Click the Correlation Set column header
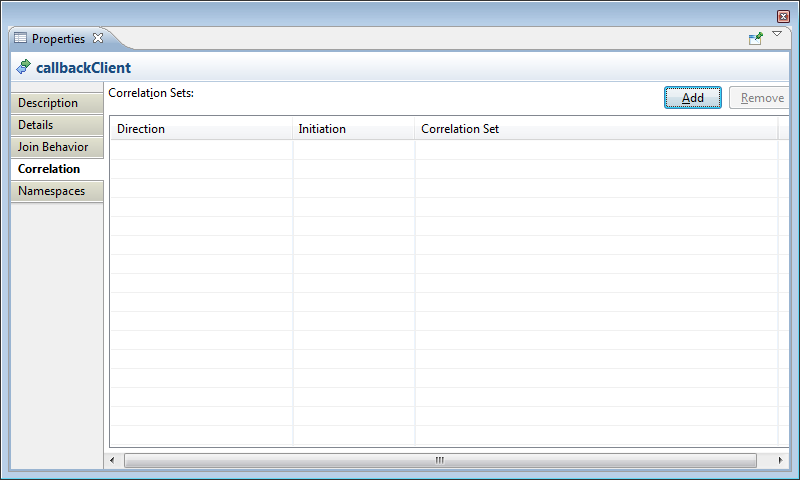The width and height of the screenshot is (800, 480). point(595,129)
